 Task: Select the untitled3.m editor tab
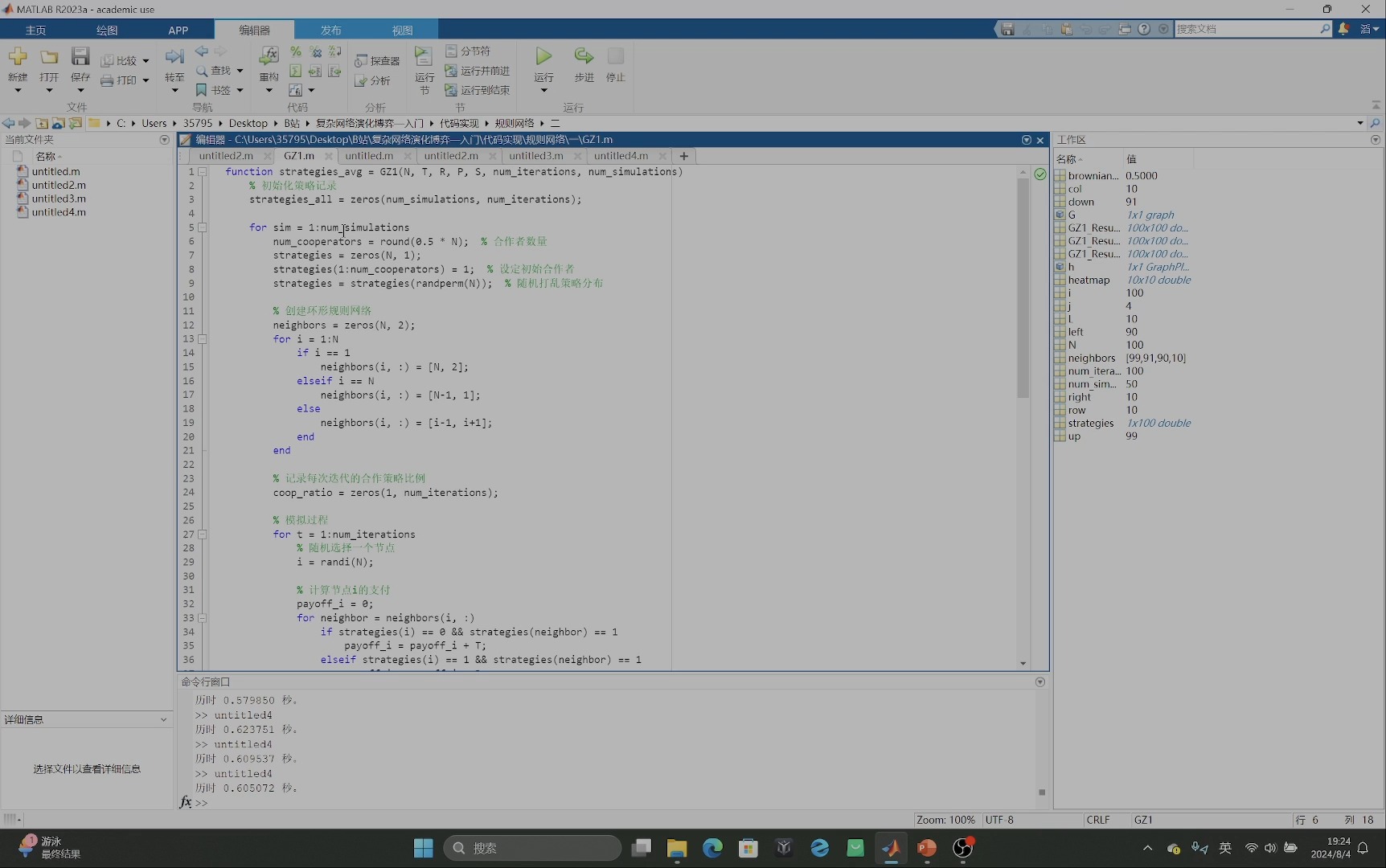(535, 156)
